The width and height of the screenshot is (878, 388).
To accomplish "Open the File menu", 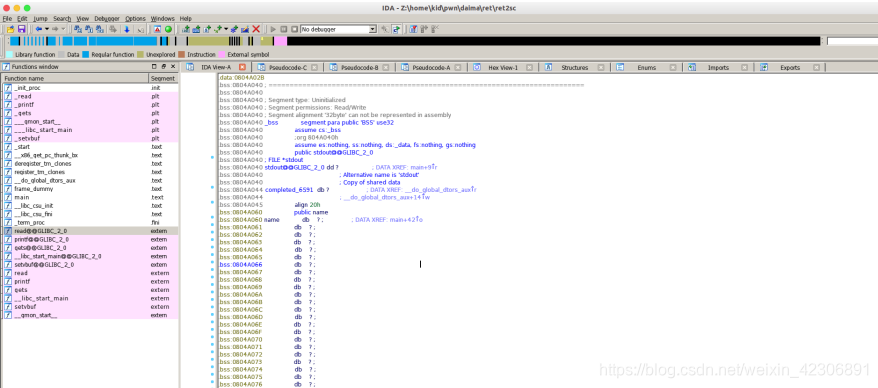I will (x=7, y=18).
